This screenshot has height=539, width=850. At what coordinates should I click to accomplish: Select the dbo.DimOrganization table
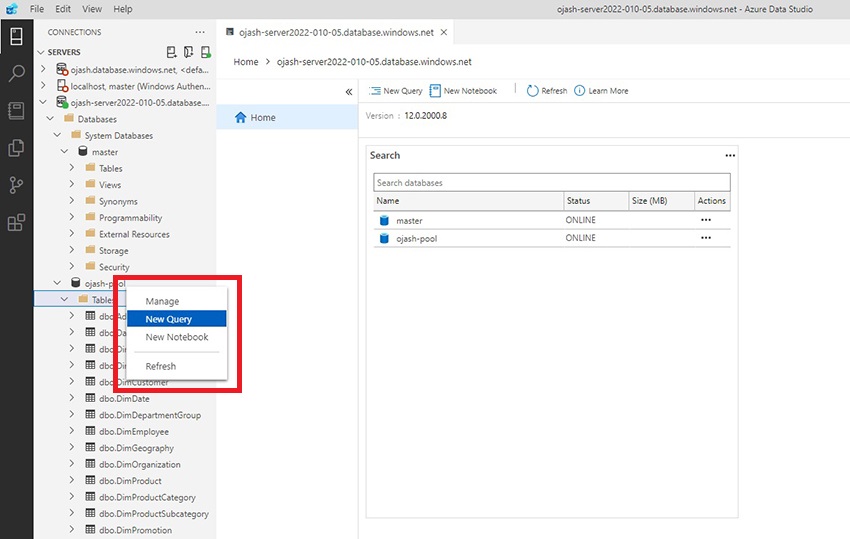coord(139,464)
